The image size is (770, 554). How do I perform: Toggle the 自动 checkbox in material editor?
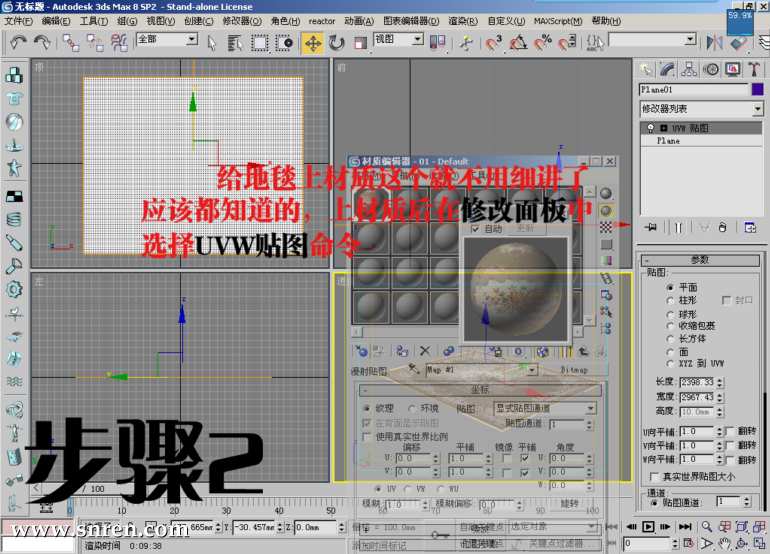(x=475, y=229)
